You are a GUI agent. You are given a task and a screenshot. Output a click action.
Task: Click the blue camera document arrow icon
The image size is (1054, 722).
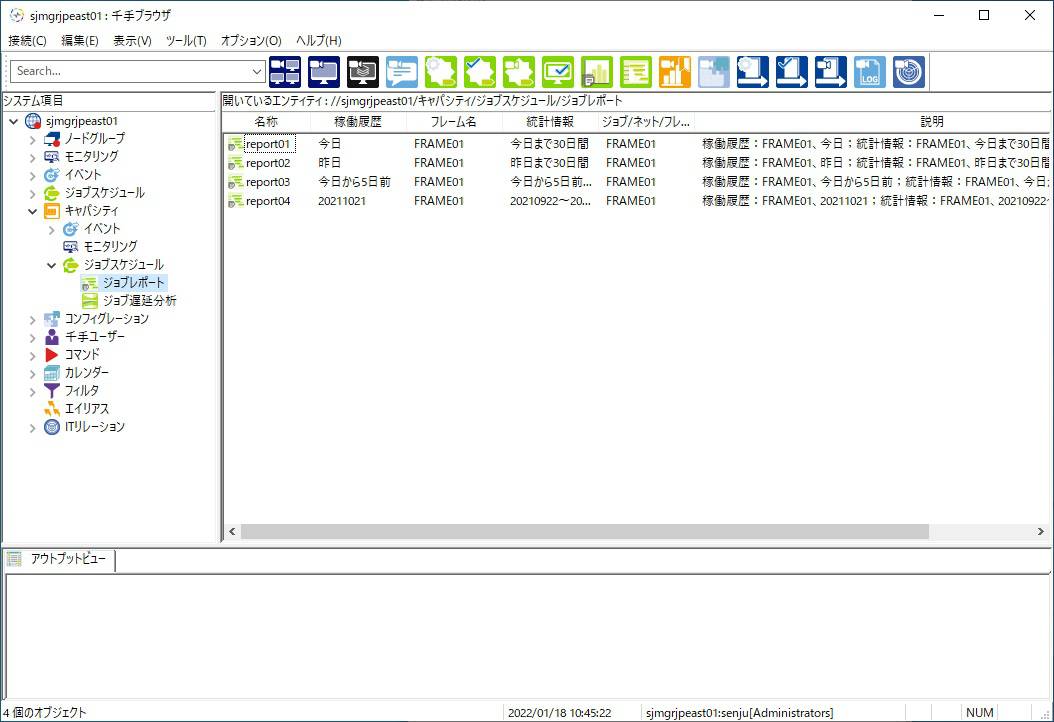[831, 72]
